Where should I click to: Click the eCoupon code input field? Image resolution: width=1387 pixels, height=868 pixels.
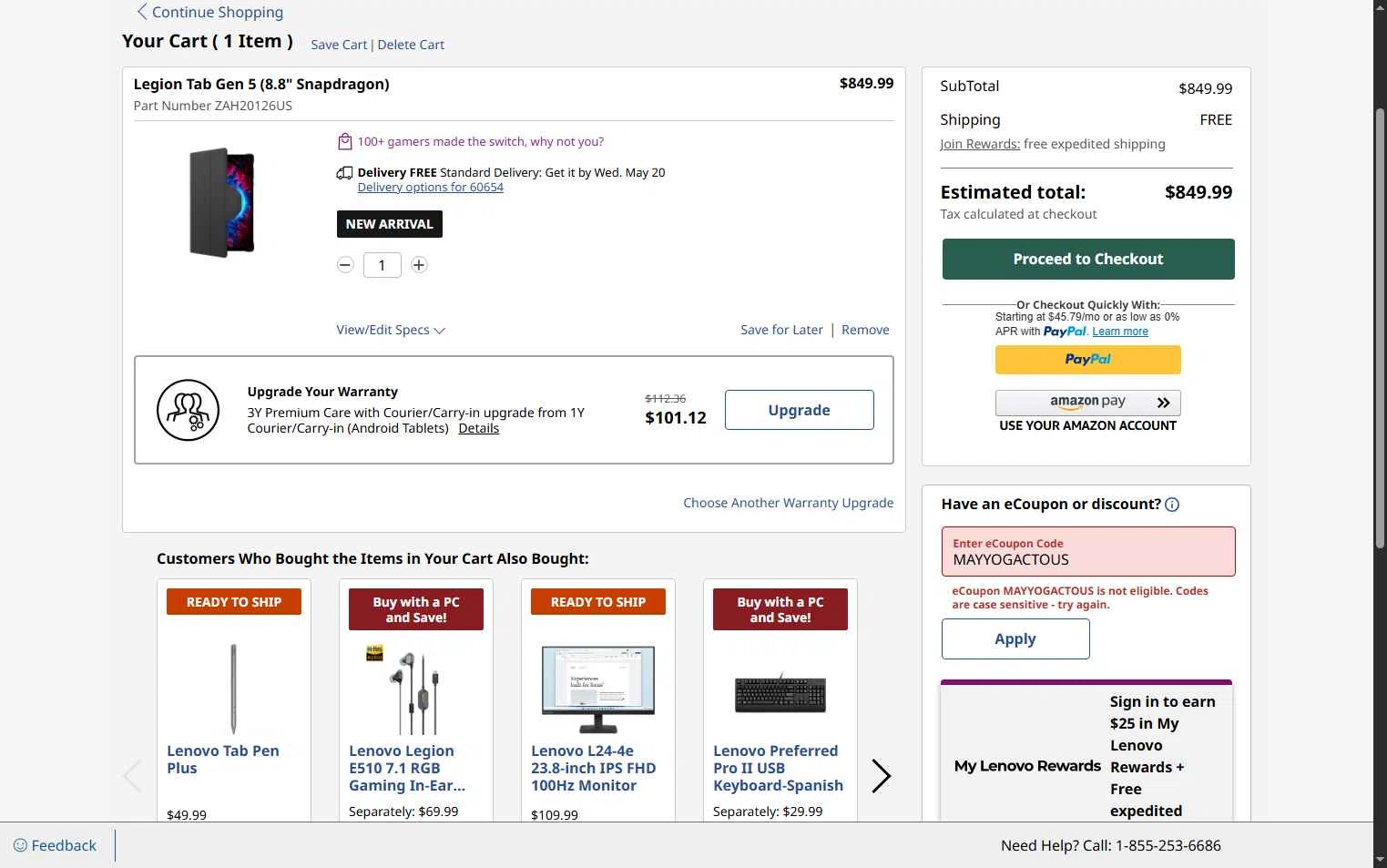pyautogui.click(x=1088, y=551)
